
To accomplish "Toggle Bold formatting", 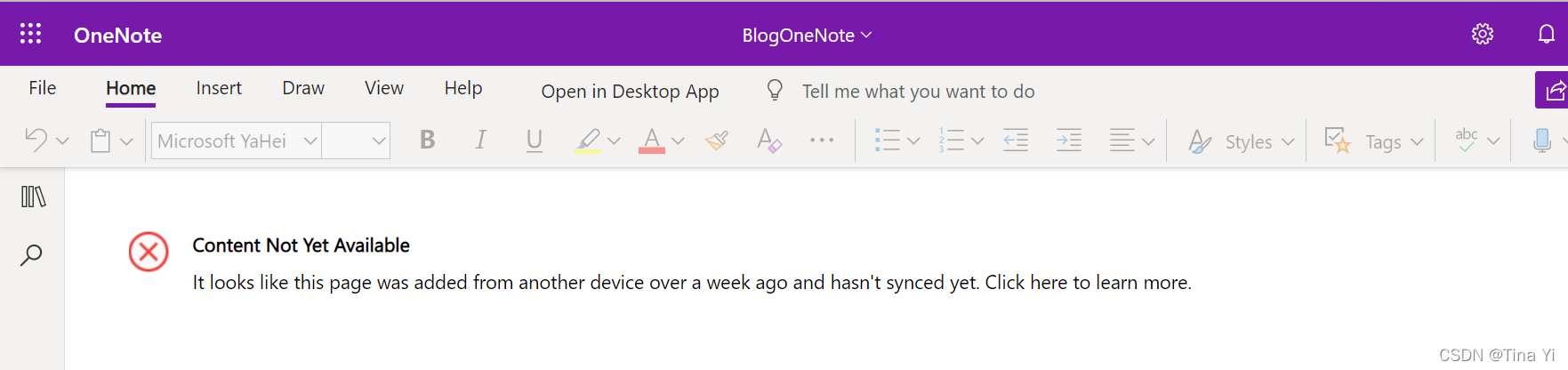I will point(428,141).
